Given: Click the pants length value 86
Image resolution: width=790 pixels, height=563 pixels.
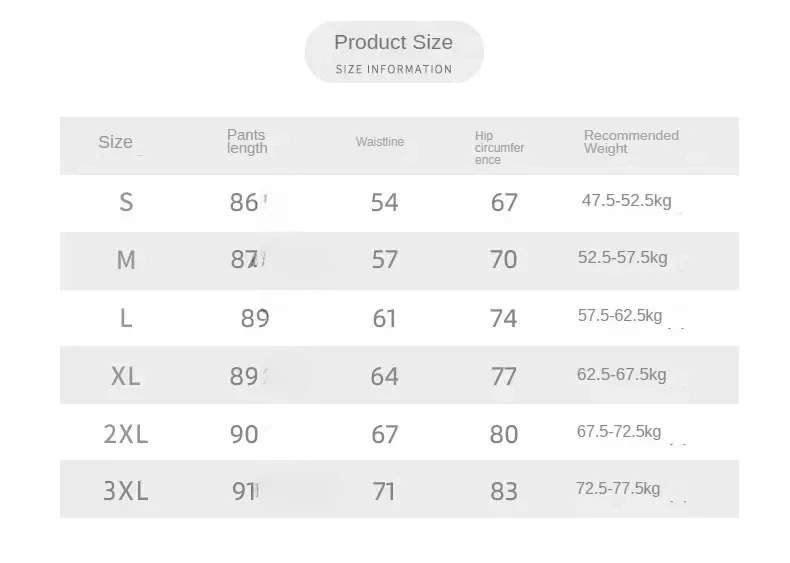Looking at the screenshot, I should click(x=244, y=203).
